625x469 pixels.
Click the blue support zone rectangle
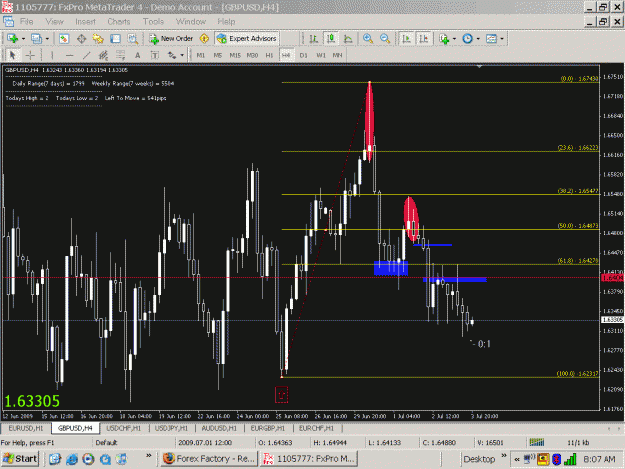pyautogui.click(x=391, y=268)
